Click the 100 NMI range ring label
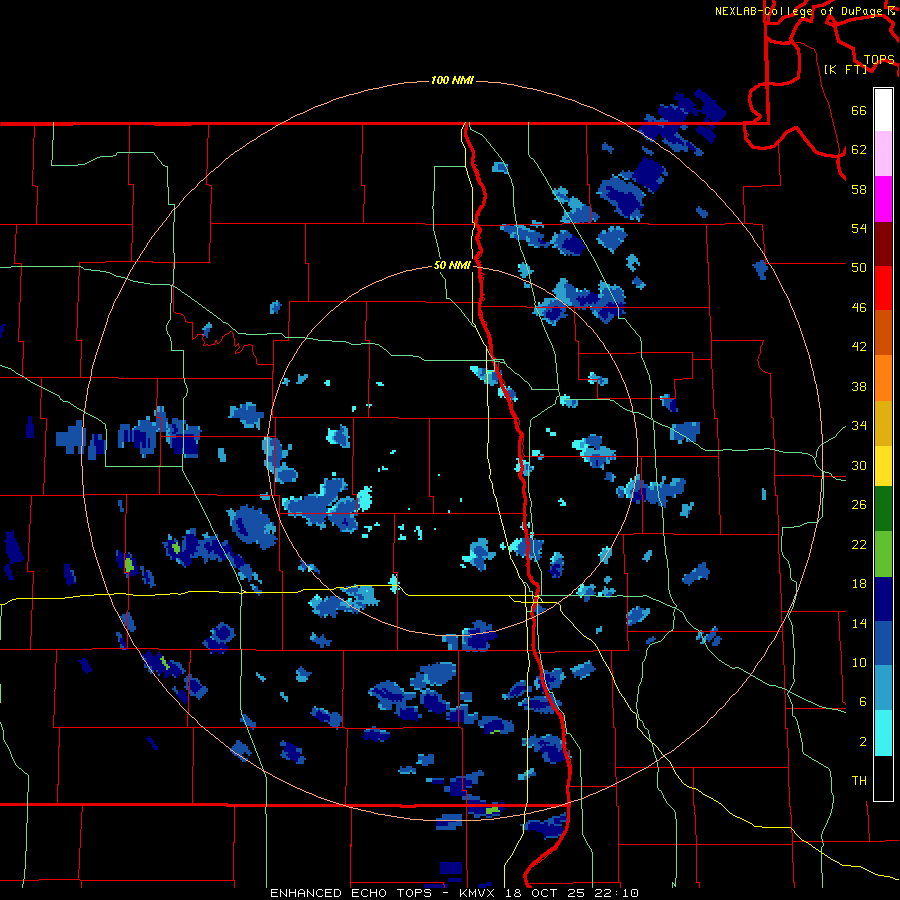The height and width of the screenshot is (900, 900). point(452,80)
